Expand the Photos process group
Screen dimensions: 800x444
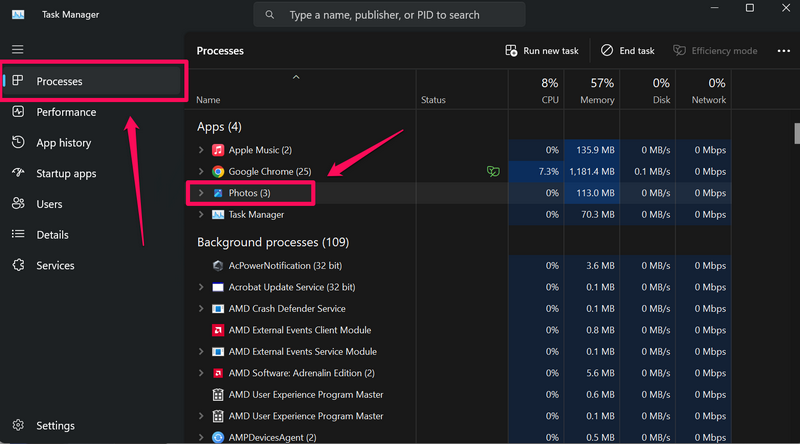coord(201,193)
